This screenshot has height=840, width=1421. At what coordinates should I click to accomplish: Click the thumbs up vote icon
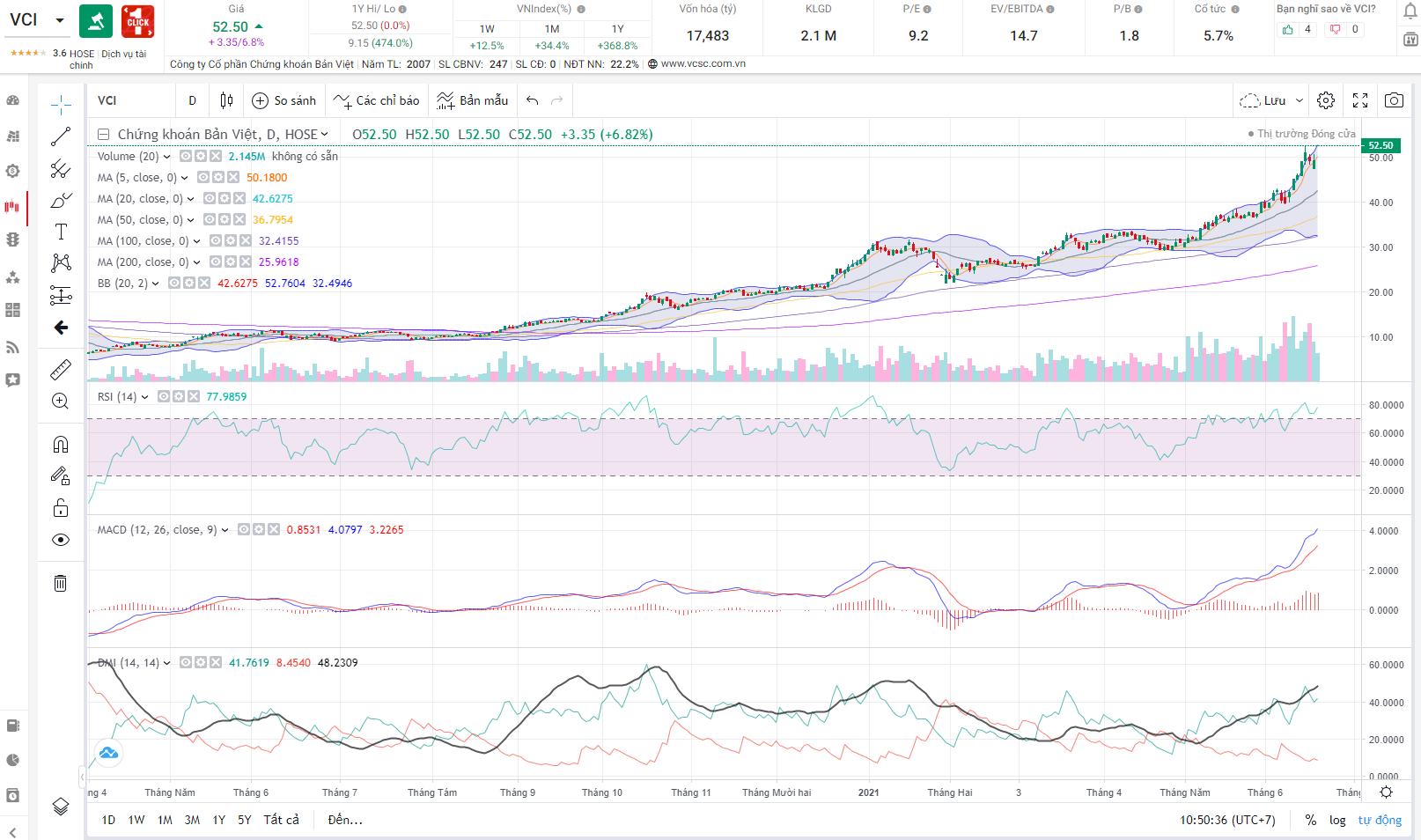point(1288,29)
